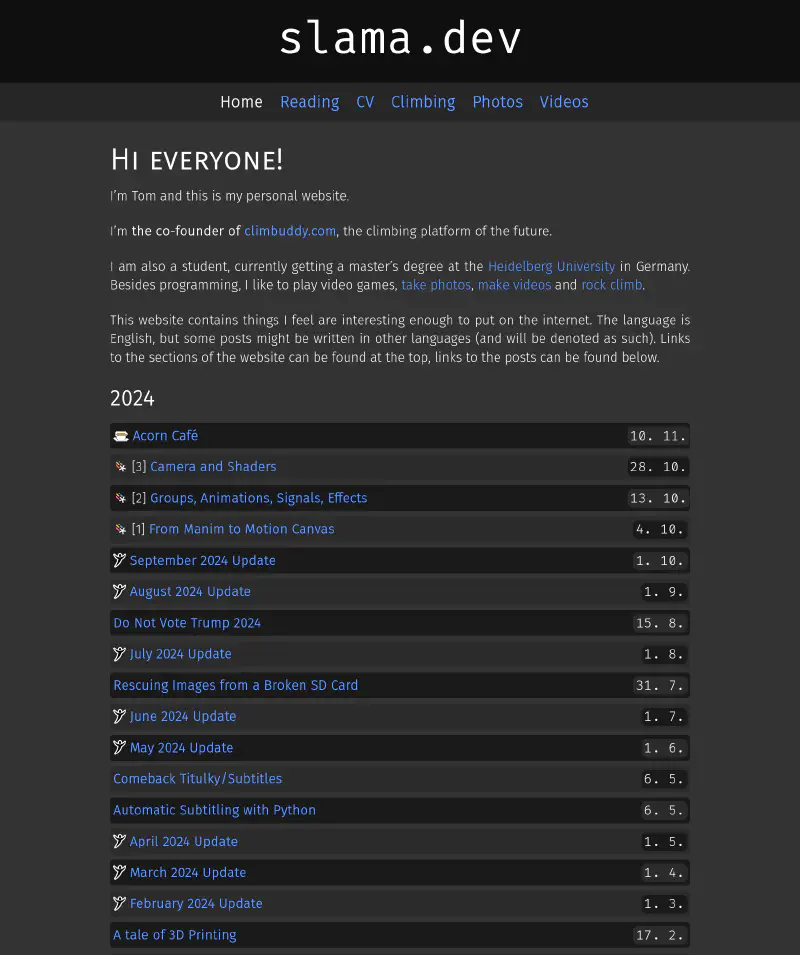Click the coffee cup icon beside Acorn Café
The height and width of the screenshot is (955, 800).
click(x=121, y=436)
